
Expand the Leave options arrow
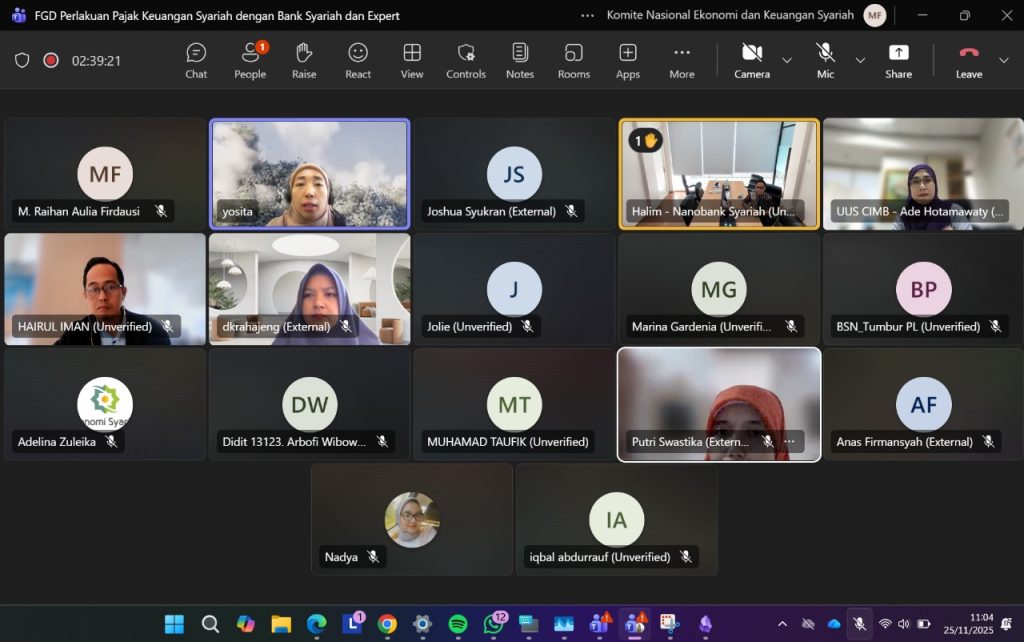(x=1004, y=61)
